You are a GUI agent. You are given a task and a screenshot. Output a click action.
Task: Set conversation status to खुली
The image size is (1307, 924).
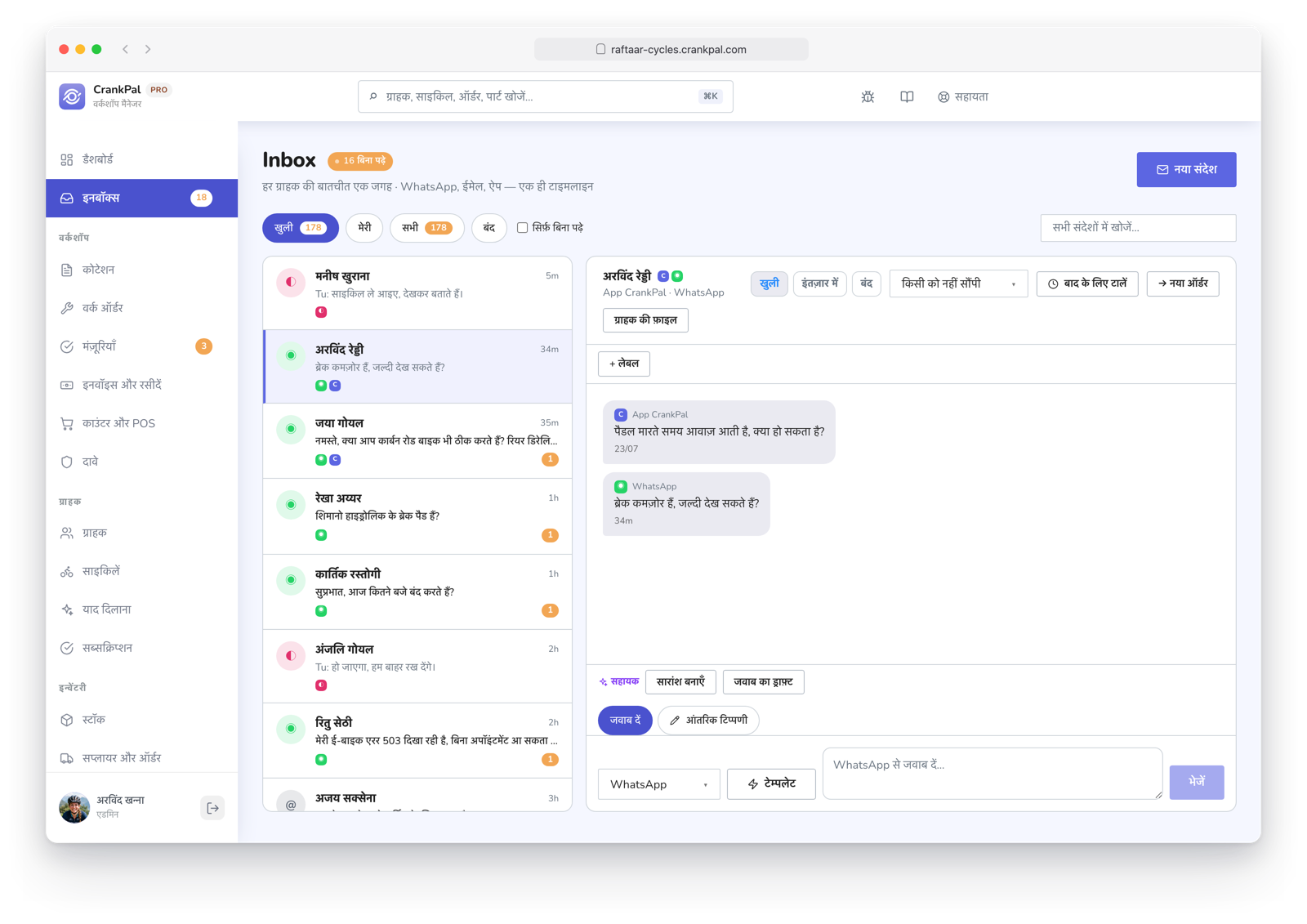769,283
